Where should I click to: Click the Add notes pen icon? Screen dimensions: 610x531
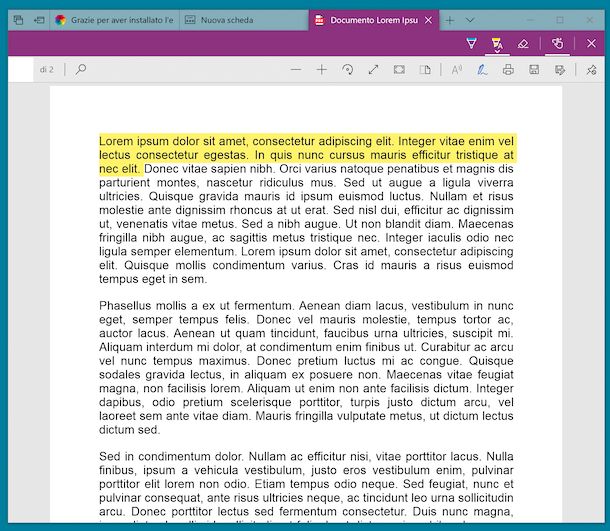(x=482, y=70)
